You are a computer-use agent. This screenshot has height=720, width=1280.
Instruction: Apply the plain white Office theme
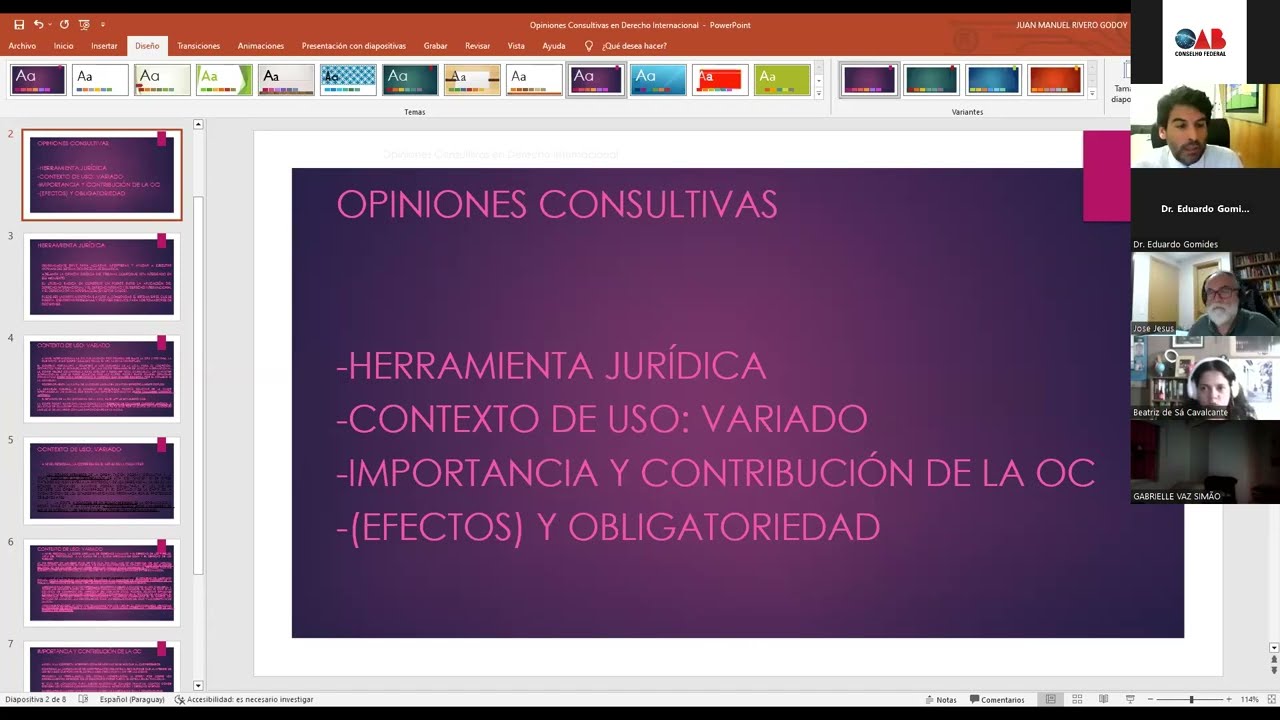[100, 80]
